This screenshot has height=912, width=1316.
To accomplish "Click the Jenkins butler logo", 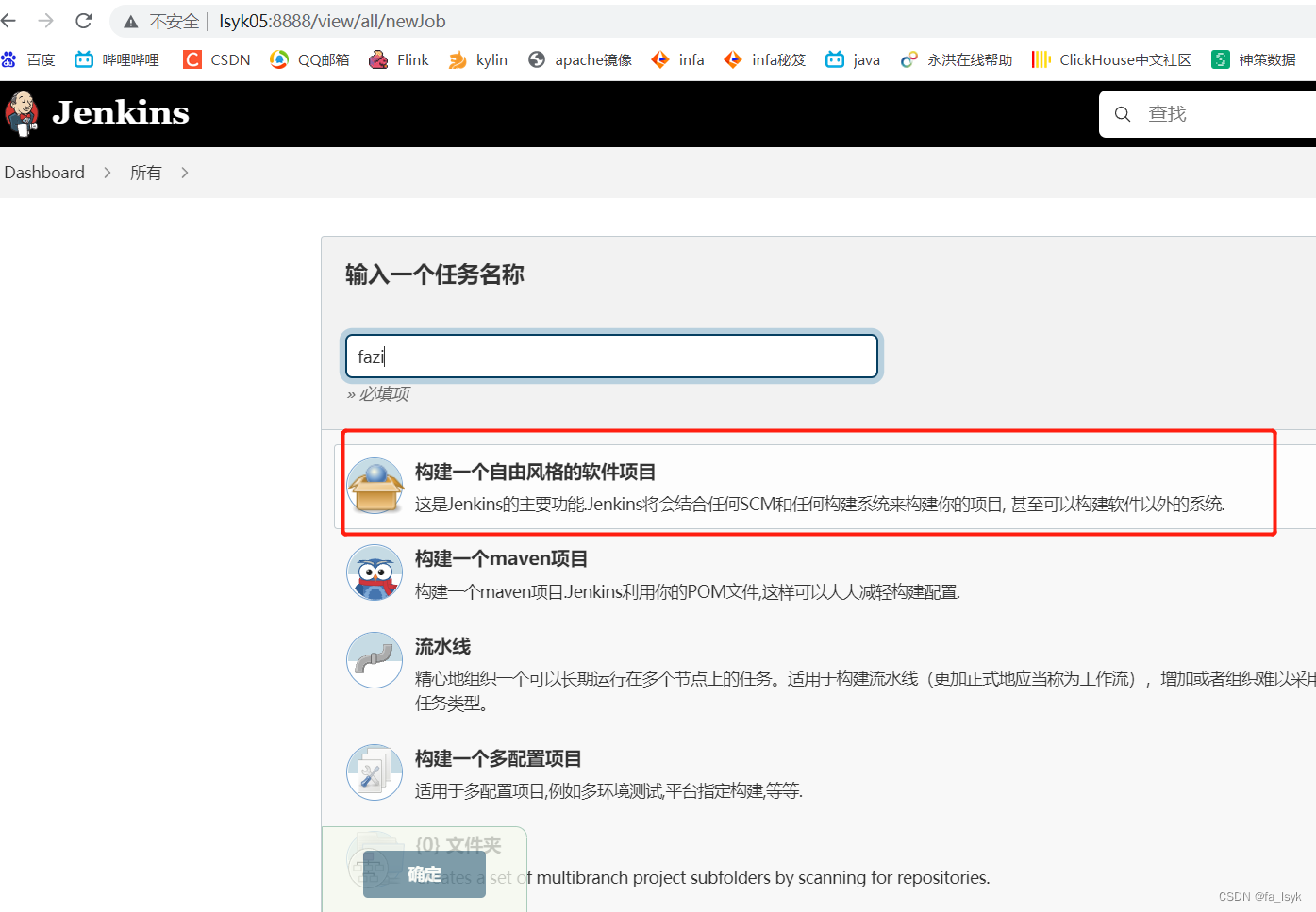I will pyautogui.click(x=22, y=114).
